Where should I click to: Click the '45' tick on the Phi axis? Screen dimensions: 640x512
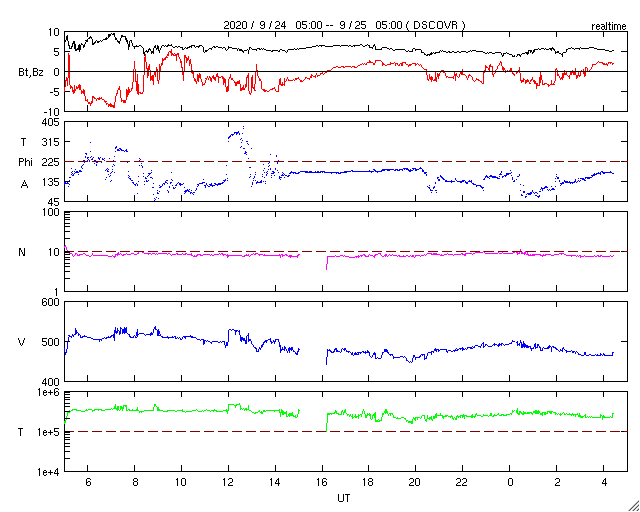click(54, 202)
